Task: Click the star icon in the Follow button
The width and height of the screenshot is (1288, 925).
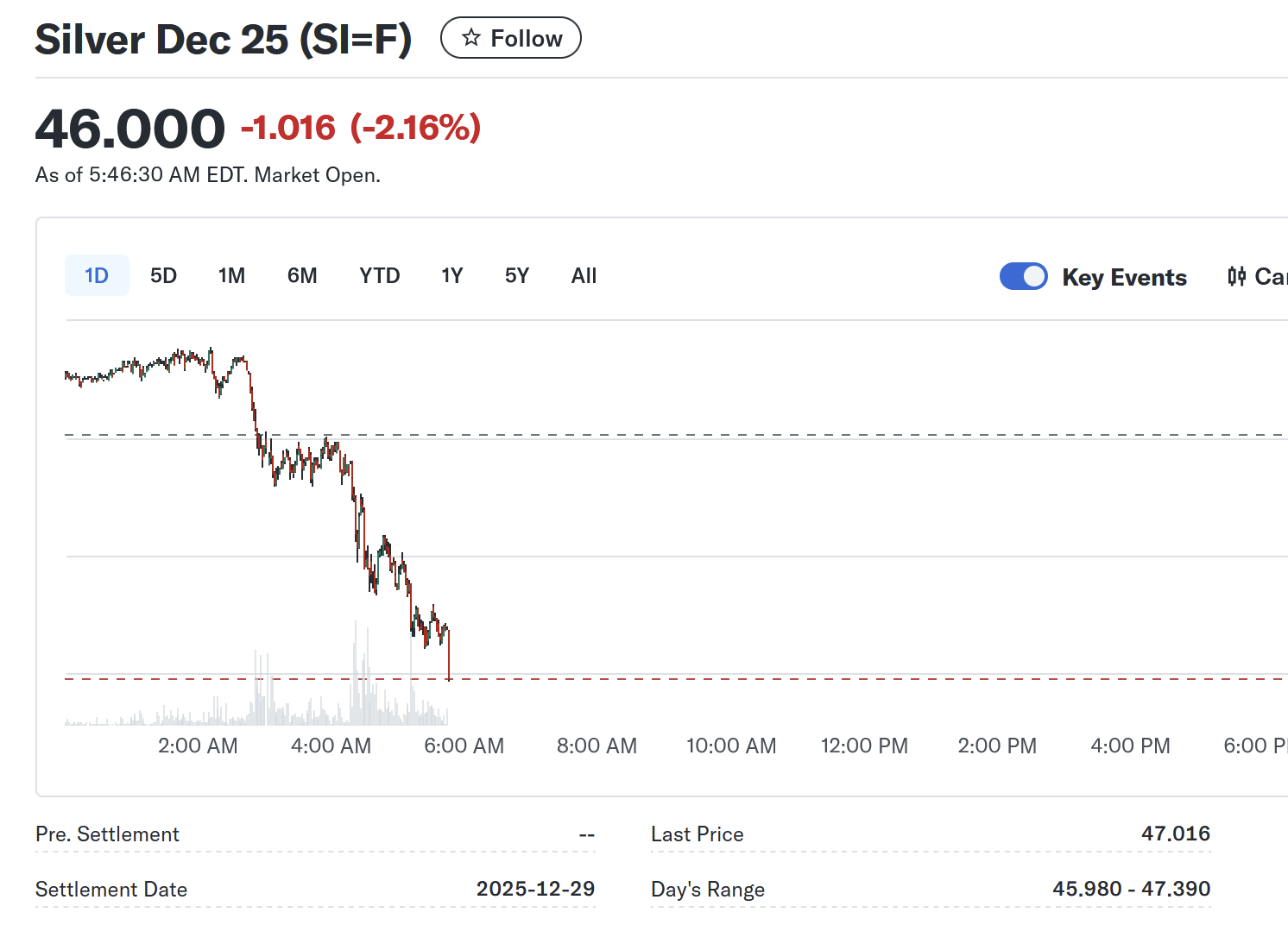Action: [x=470, y=38]
